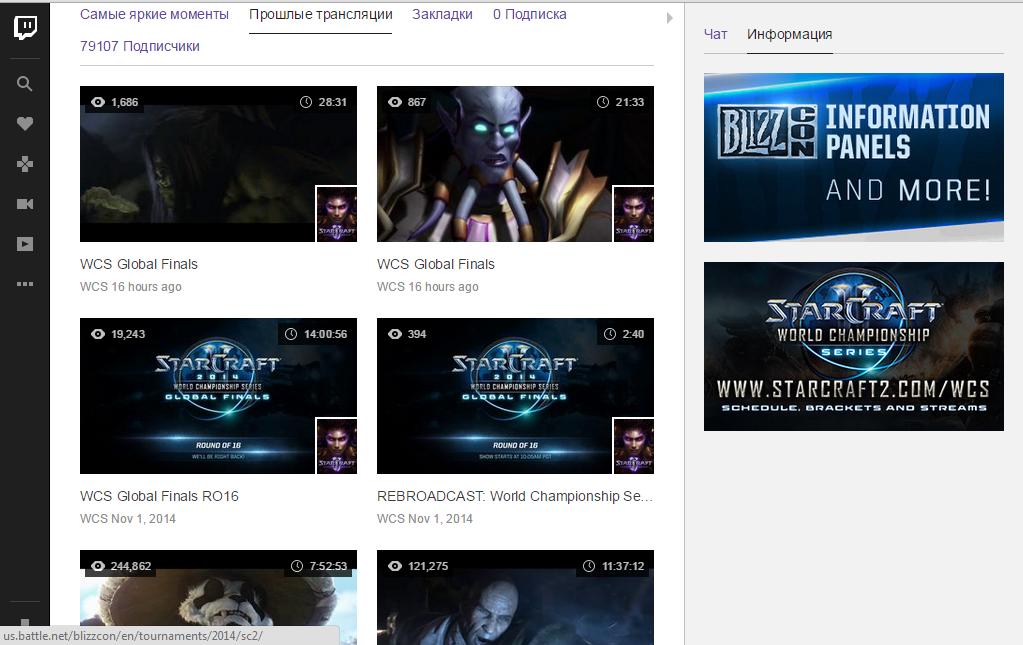Click the WCS Global Finals title under 1,686 views
This screenshot has width=1023, height=645.
click(139, 264)
